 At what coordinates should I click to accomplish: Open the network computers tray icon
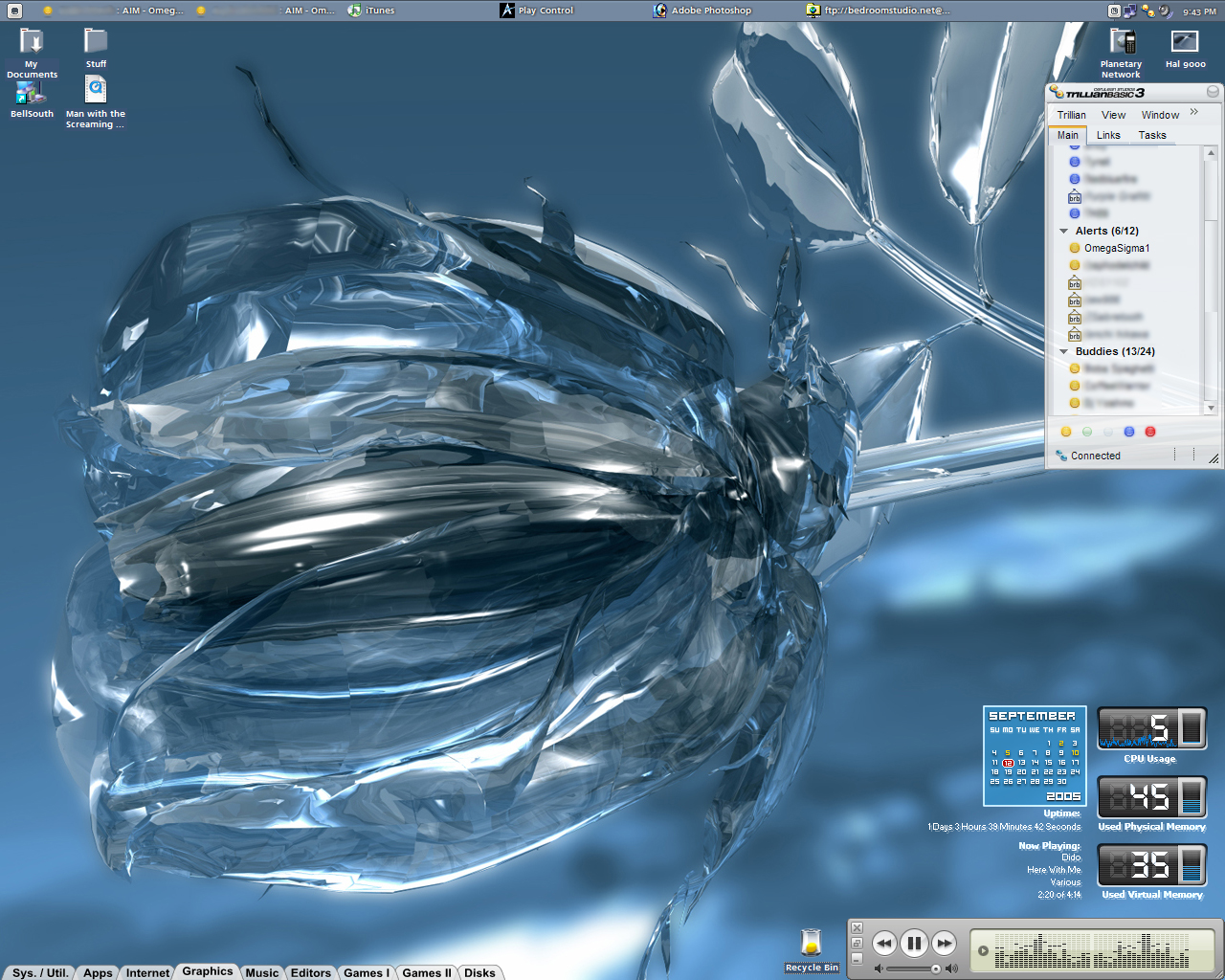pos(1130,11)
